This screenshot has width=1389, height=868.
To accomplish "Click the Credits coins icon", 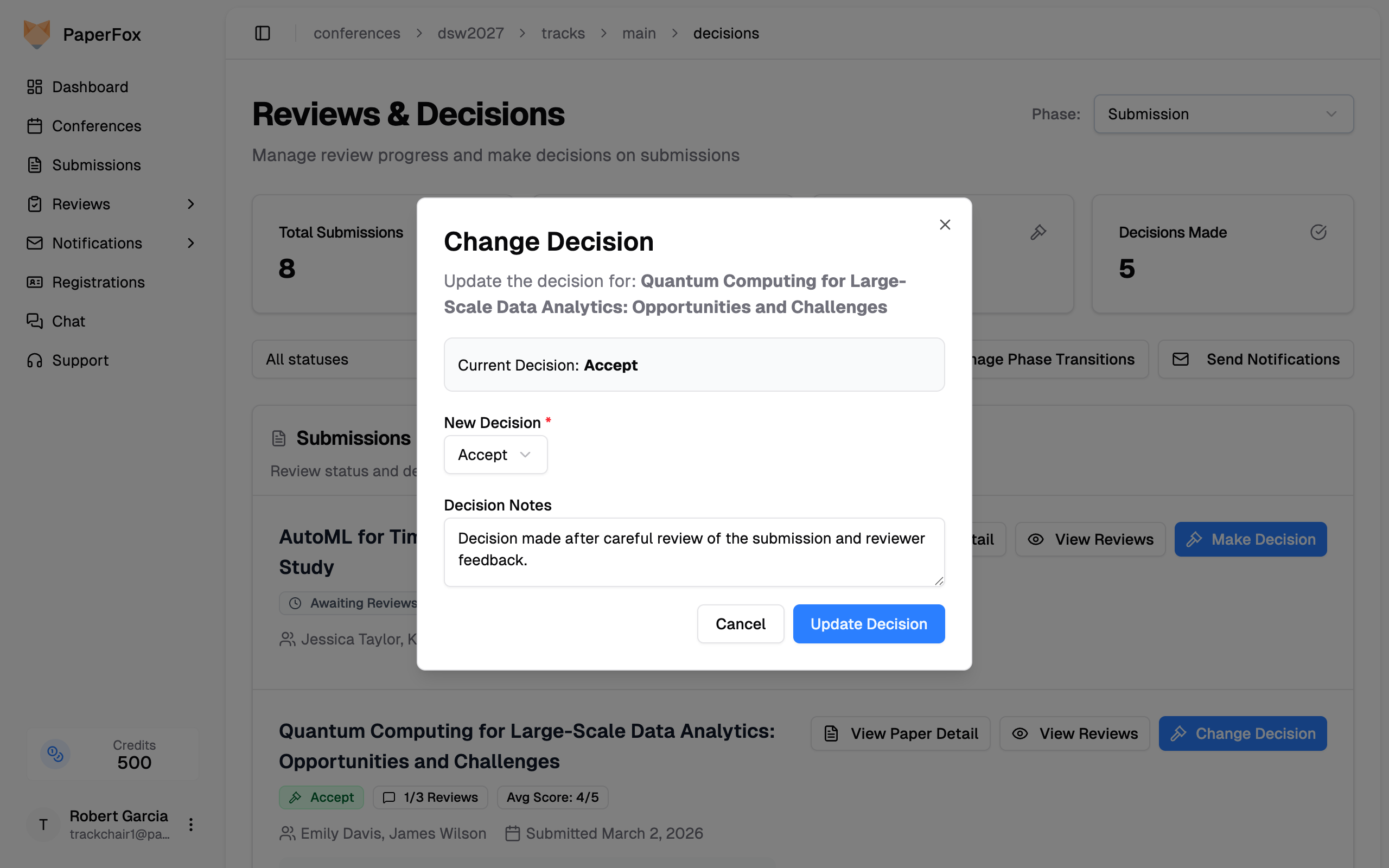I will click(x=55, y=753).
